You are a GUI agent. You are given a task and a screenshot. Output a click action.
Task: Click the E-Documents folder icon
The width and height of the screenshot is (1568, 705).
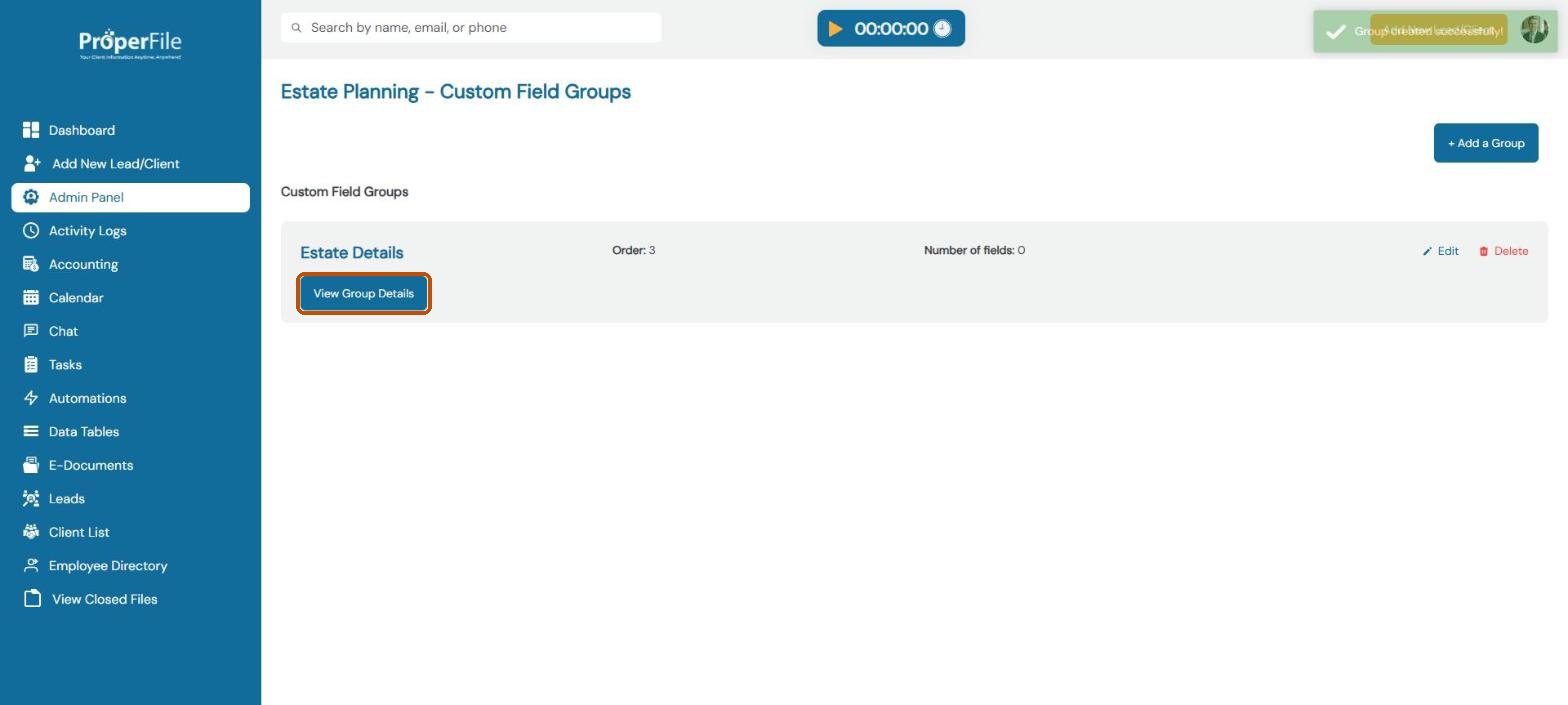[31, 465]
